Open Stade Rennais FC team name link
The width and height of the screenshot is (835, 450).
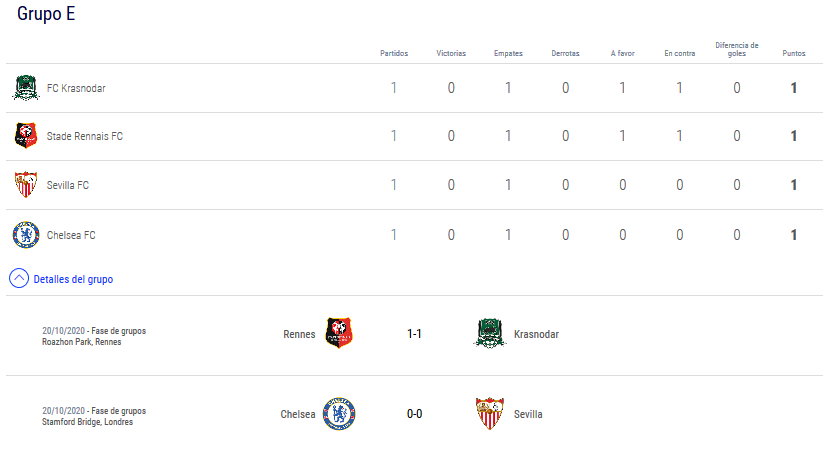pos(85,136)
